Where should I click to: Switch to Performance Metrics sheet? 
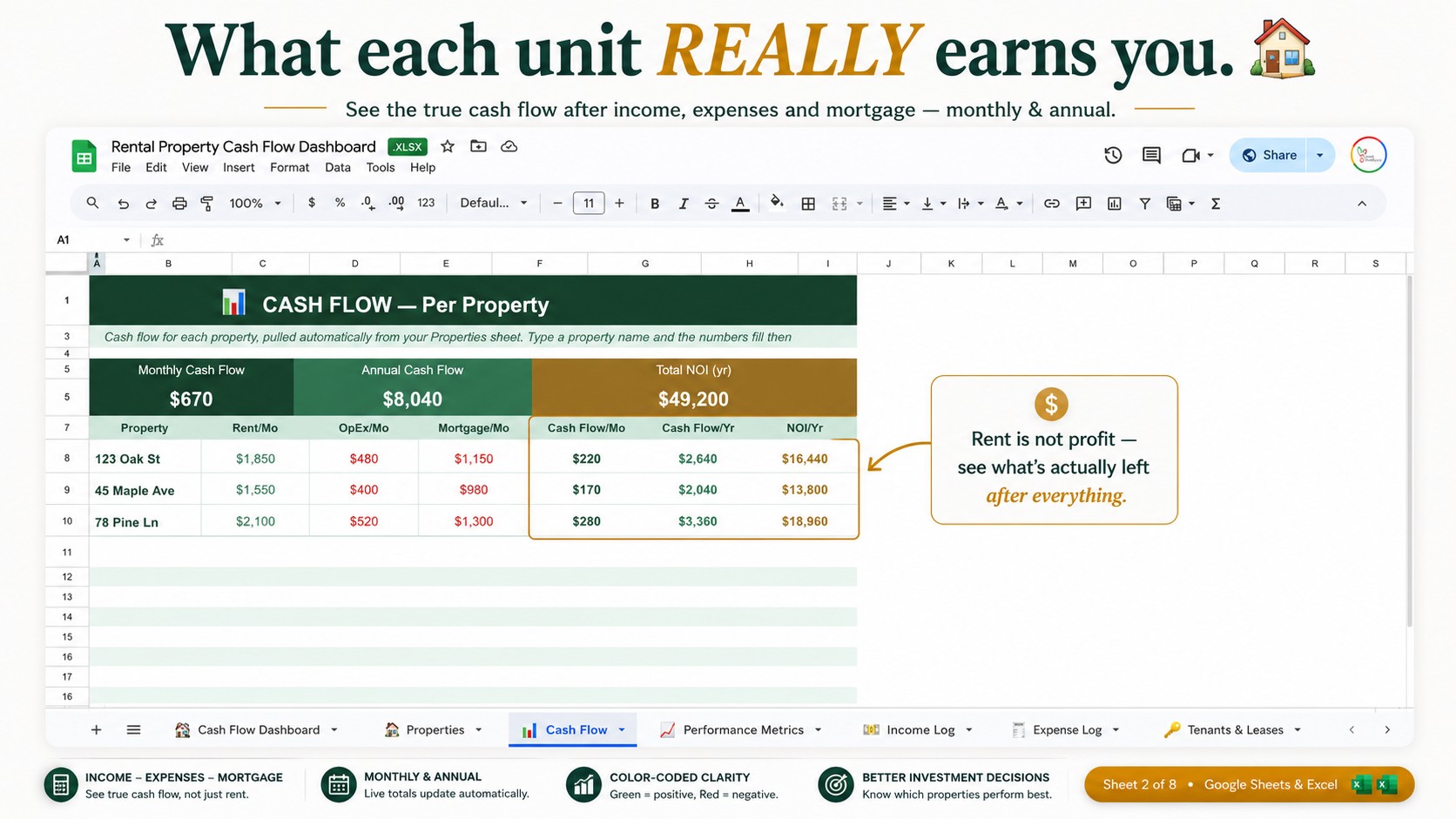coord(742,729)
